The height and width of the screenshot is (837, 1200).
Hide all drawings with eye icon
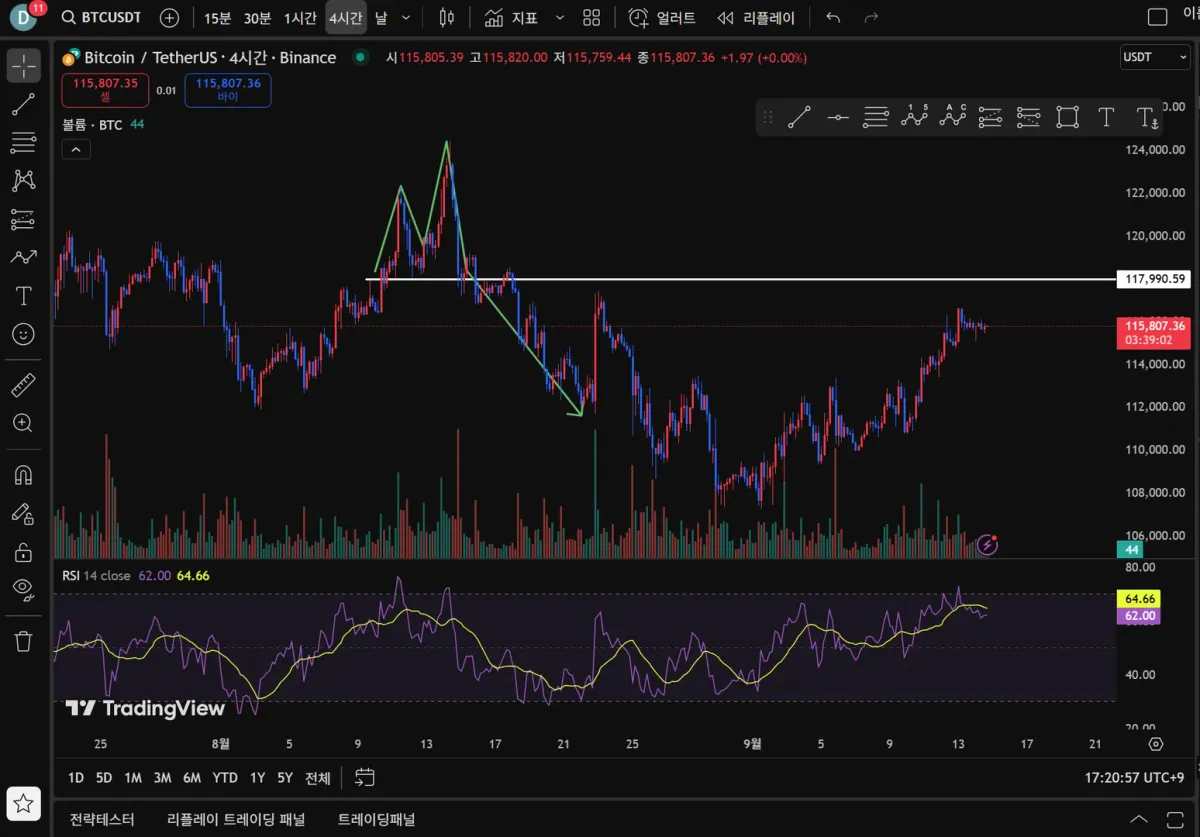pyautogui.click(x=23, y=589)
